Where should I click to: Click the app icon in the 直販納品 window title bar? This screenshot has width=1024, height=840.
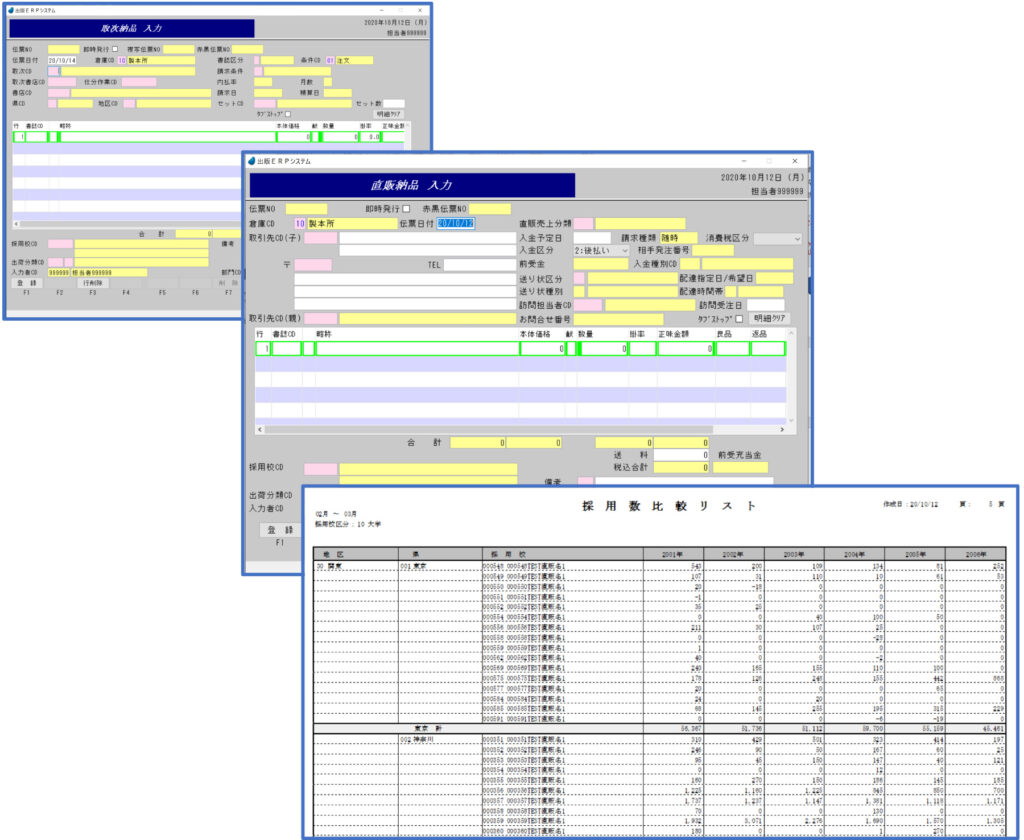[251, 161]
